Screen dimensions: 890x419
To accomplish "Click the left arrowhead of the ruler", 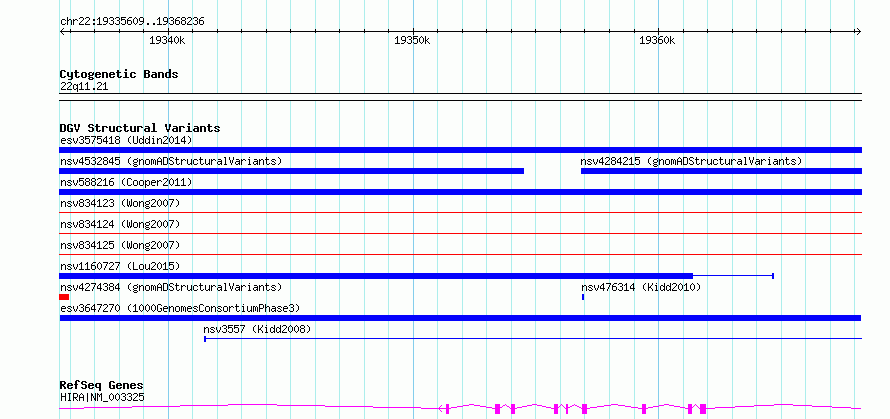I will (x=62, y=31).
